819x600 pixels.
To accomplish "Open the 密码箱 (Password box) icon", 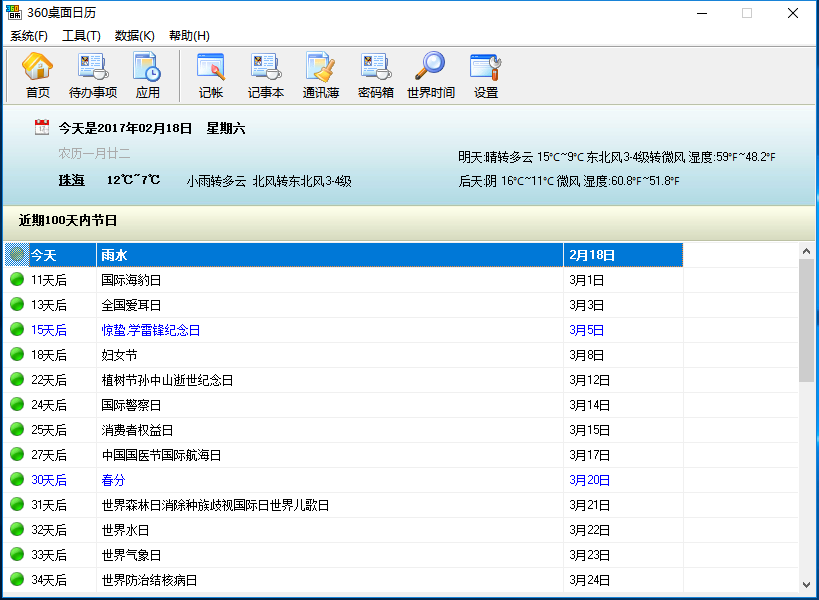I will (375, 77).
